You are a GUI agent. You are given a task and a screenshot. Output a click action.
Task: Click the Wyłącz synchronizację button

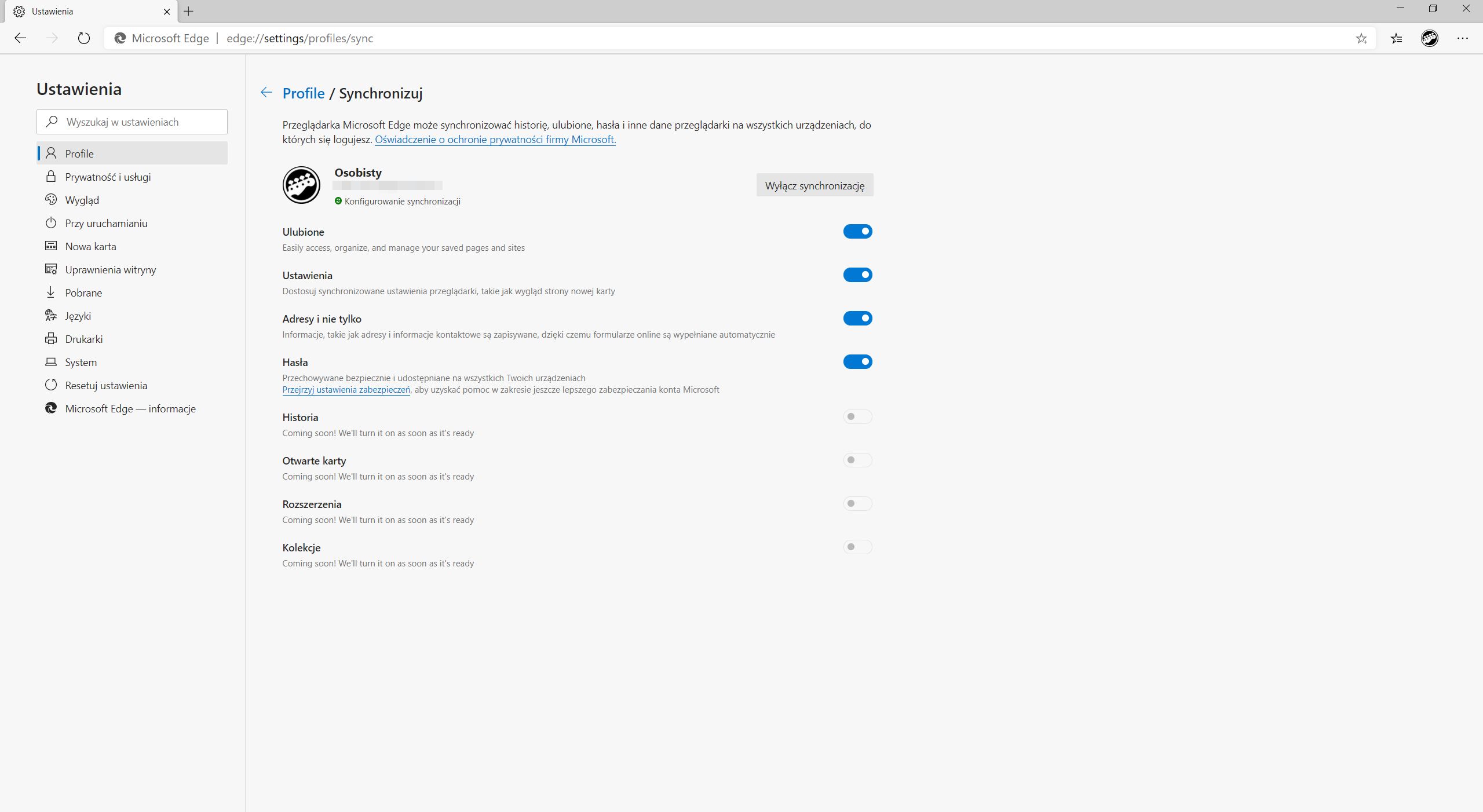coord(814,185)
